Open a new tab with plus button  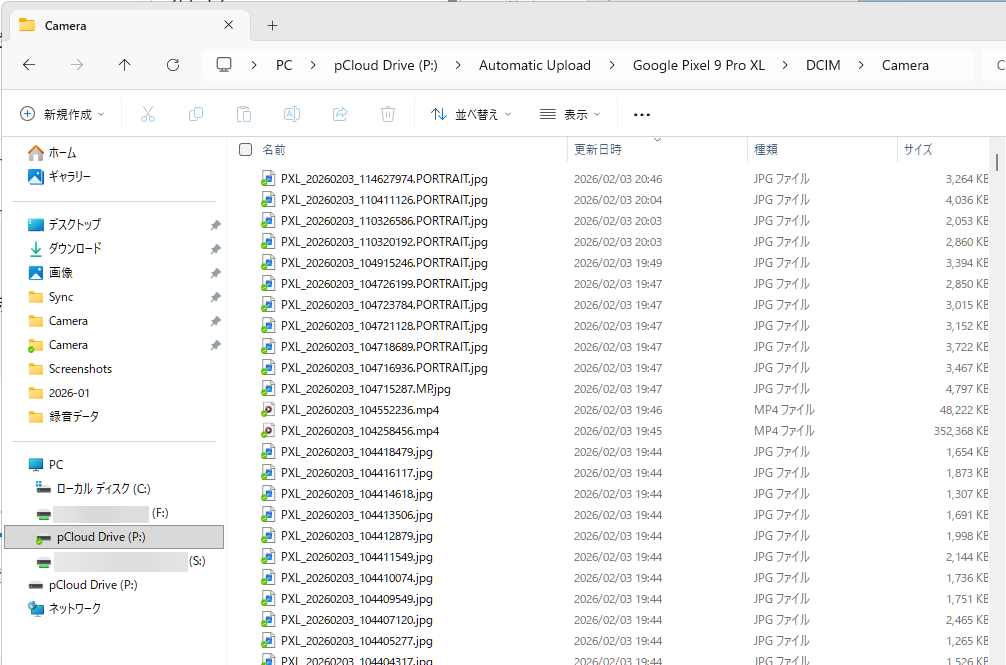point(273,26)
